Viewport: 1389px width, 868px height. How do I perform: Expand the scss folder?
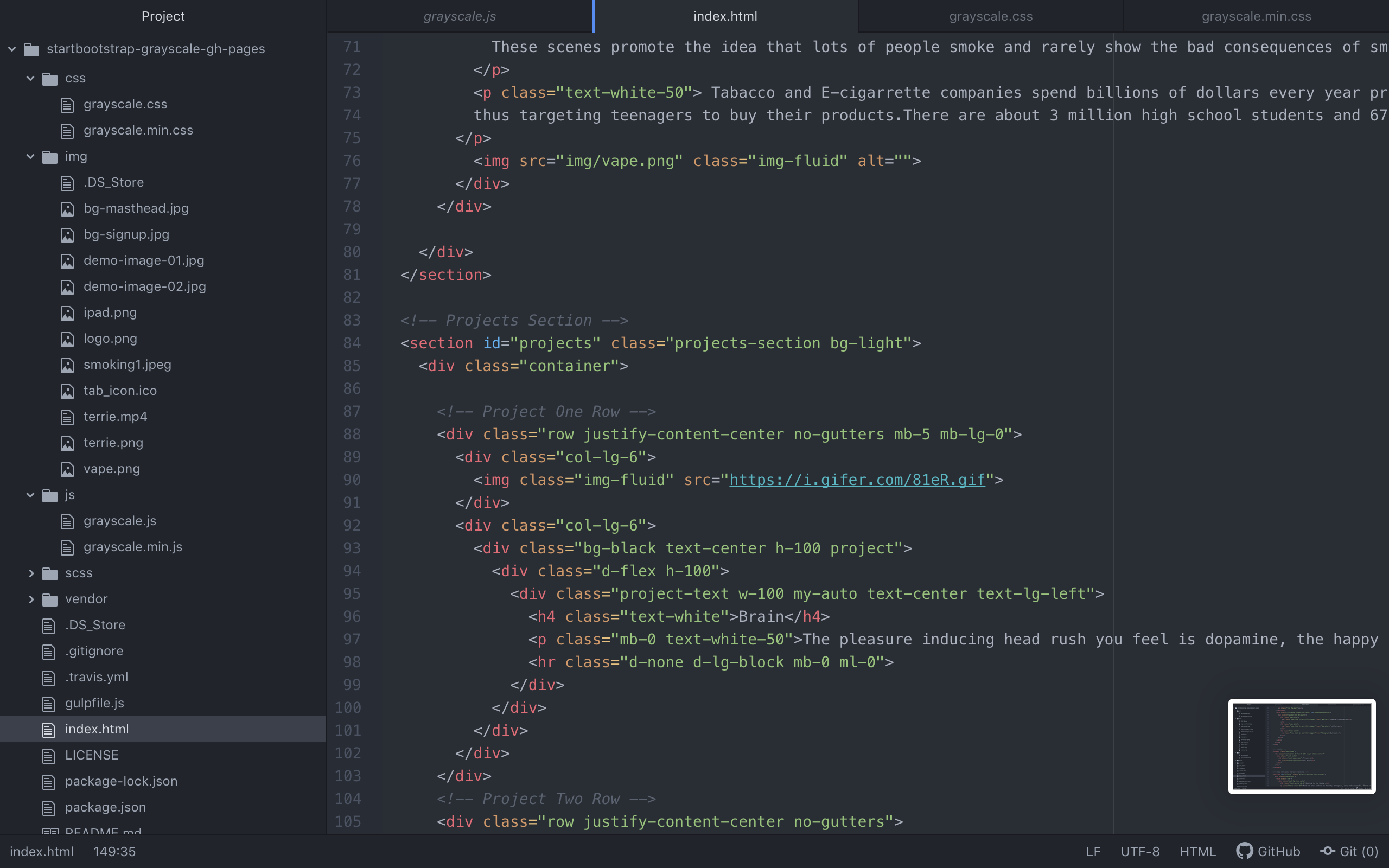click(x=31, y=573)
